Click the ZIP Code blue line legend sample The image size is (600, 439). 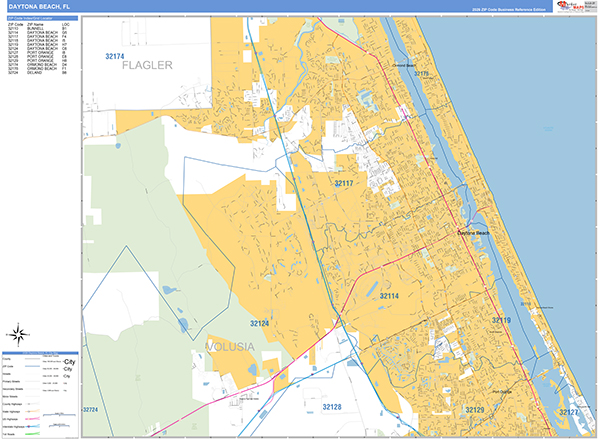32,366
